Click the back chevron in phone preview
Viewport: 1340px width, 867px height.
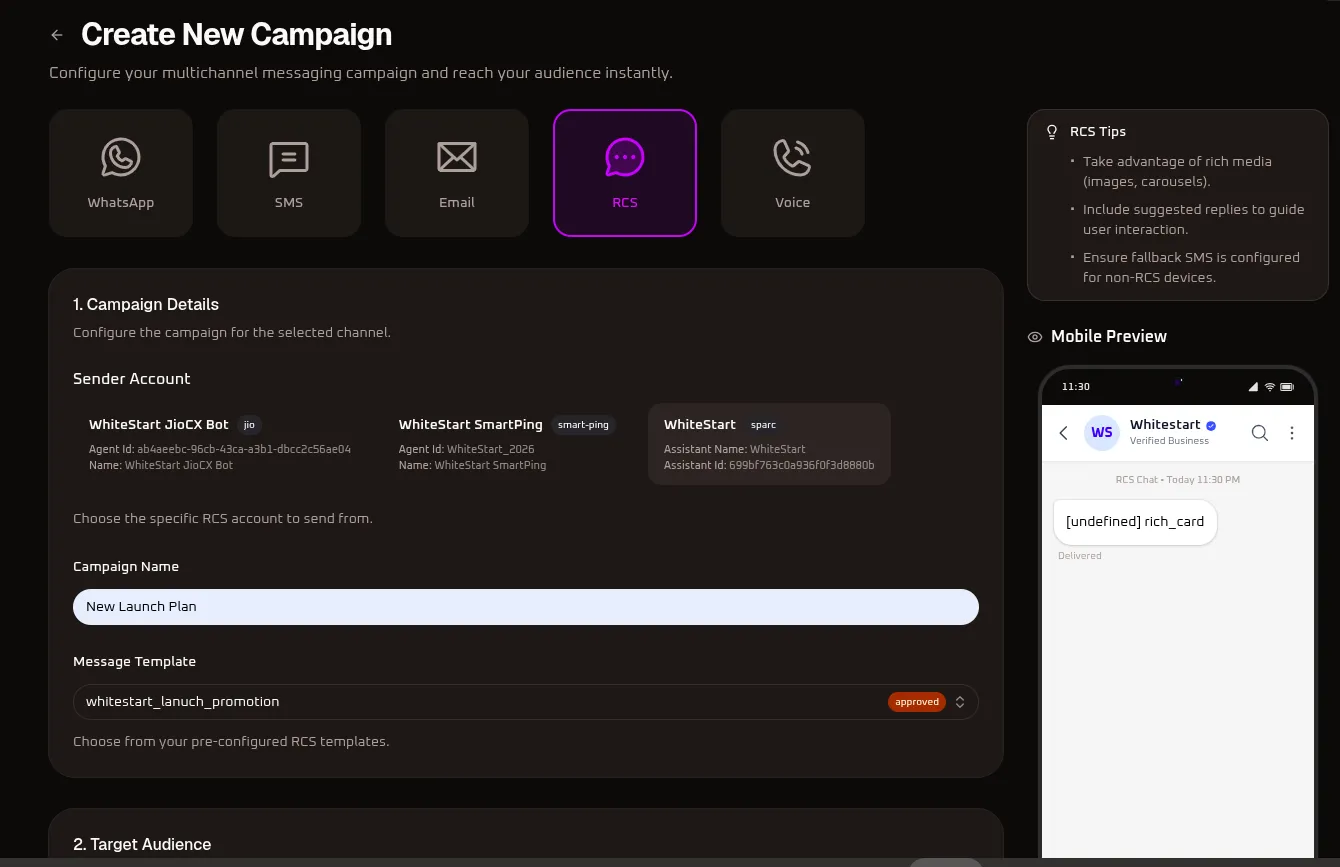pyautogui.click(x=1063, y=433)
